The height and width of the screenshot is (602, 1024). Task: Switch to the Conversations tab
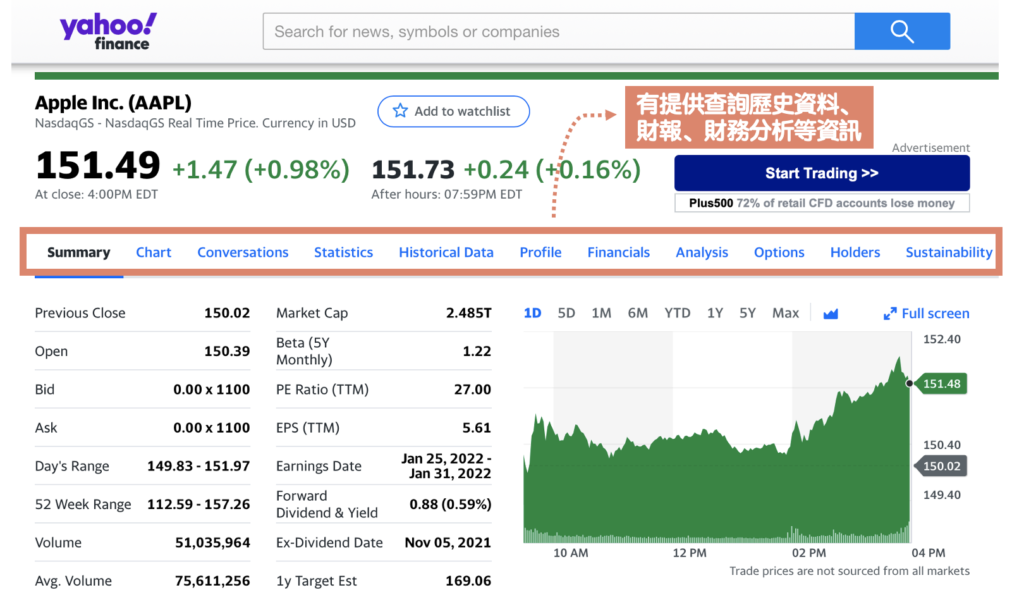click(243, 253)
